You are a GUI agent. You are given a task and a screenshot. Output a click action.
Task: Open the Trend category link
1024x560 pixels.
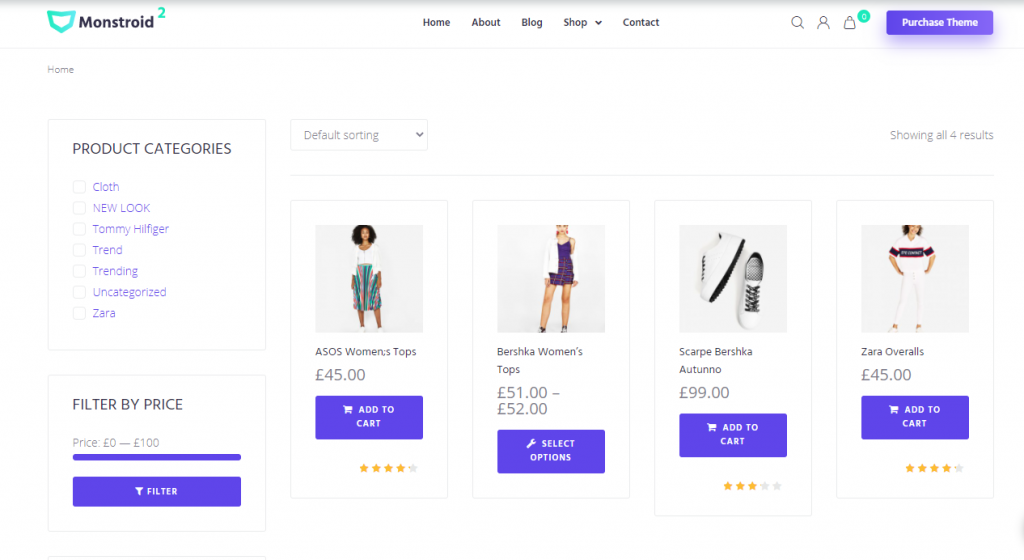[107, 250]
